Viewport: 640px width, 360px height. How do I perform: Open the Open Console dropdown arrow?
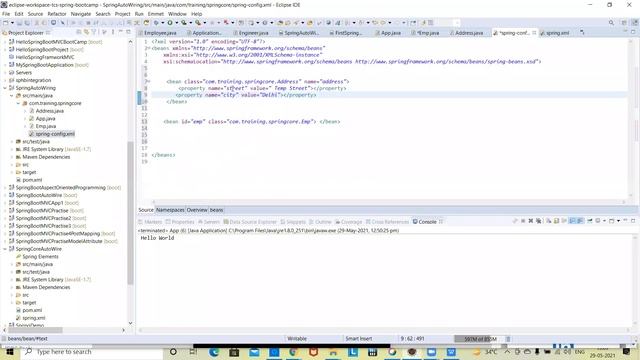point(618,221)
